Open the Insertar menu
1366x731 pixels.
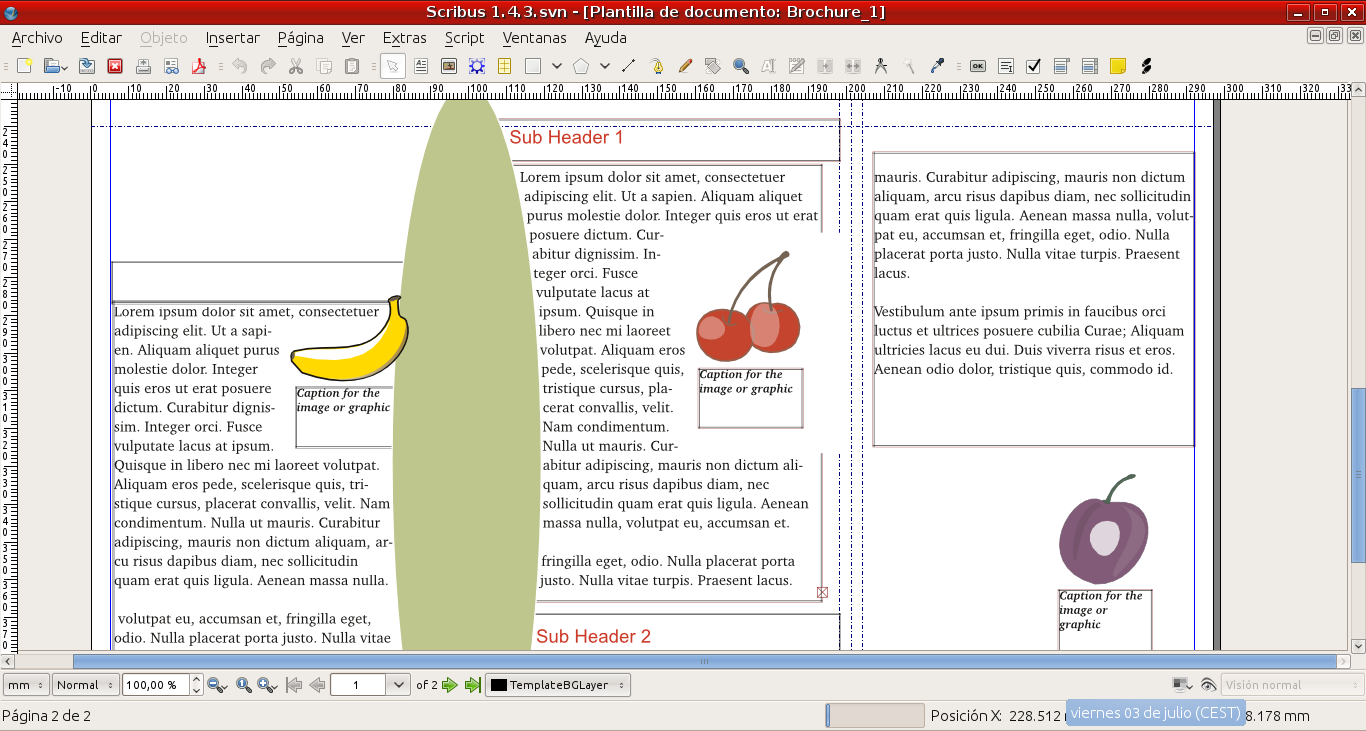coord(232,38)
